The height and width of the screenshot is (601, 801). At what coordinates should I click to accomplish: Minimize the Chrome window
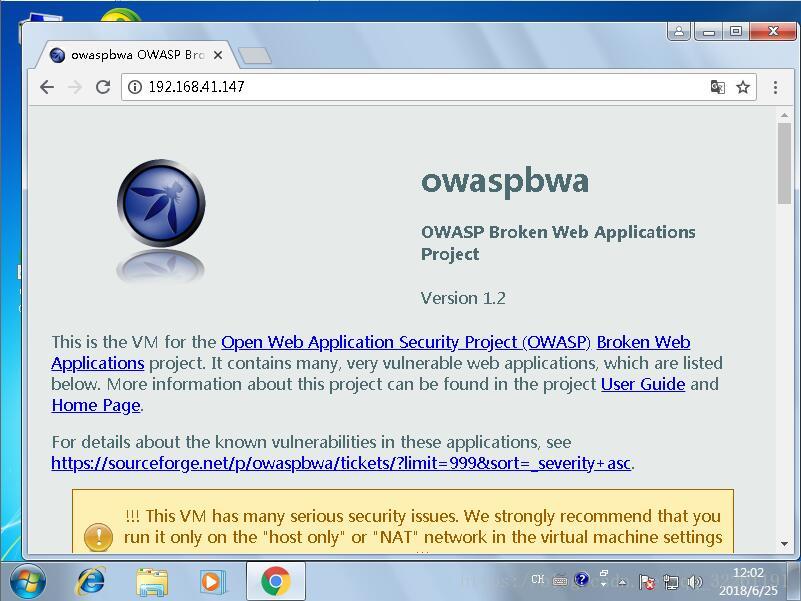tap(708, 31)
